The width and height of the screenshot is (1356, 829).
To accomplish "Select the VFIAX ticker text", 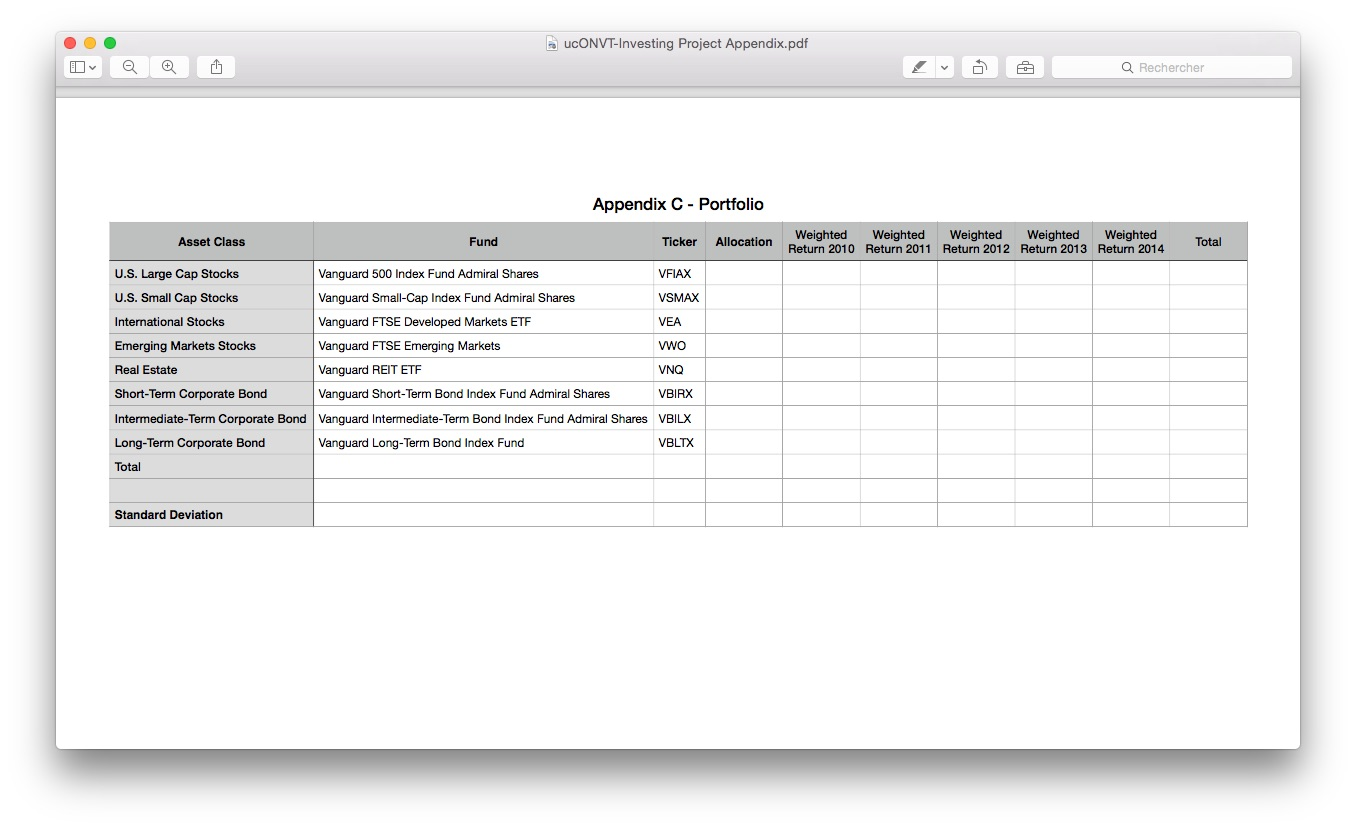I will click(x=678, y=273).
